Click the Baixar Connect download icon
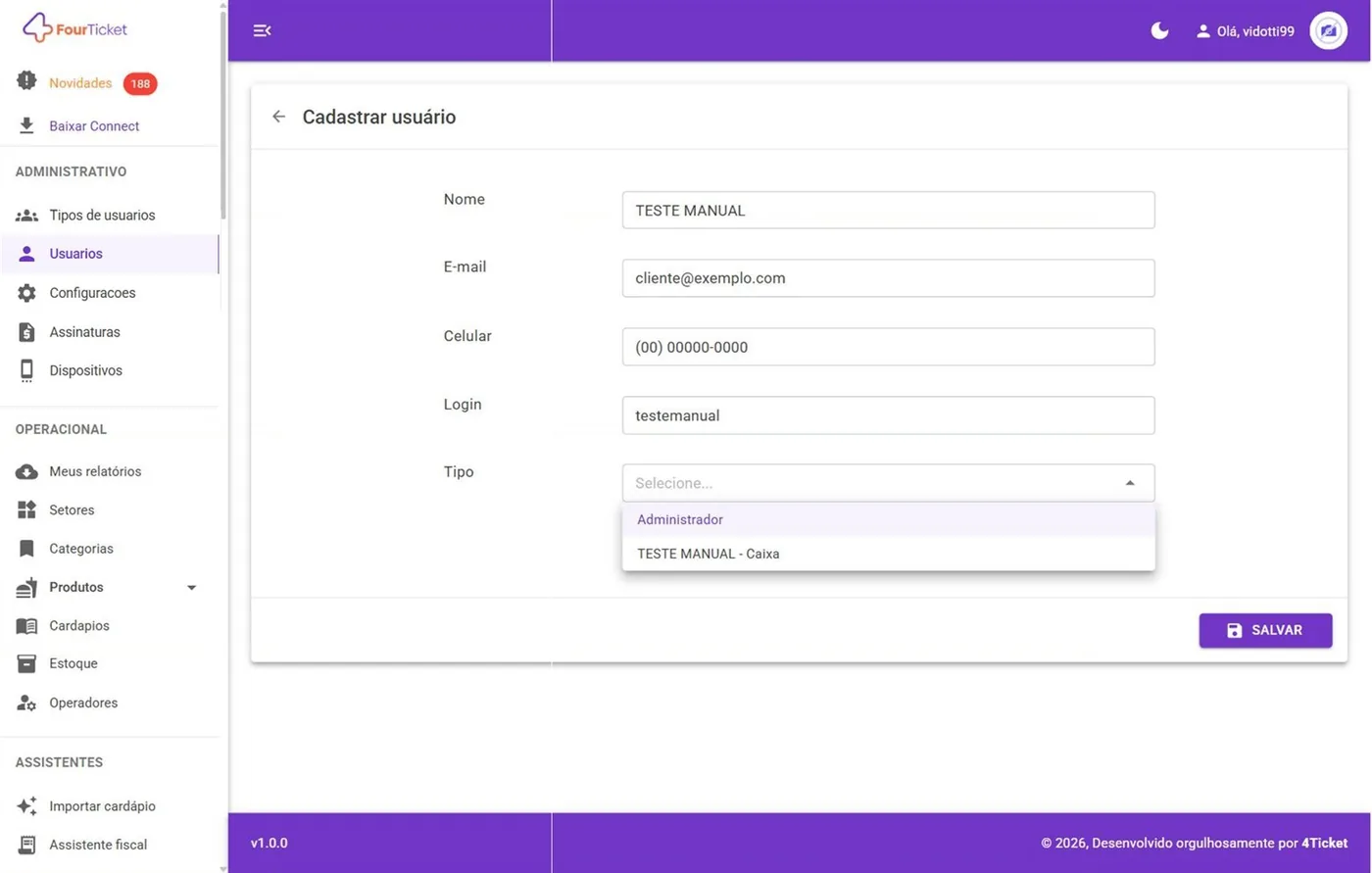Screen dimensions: 1372x873 point(27,125)
